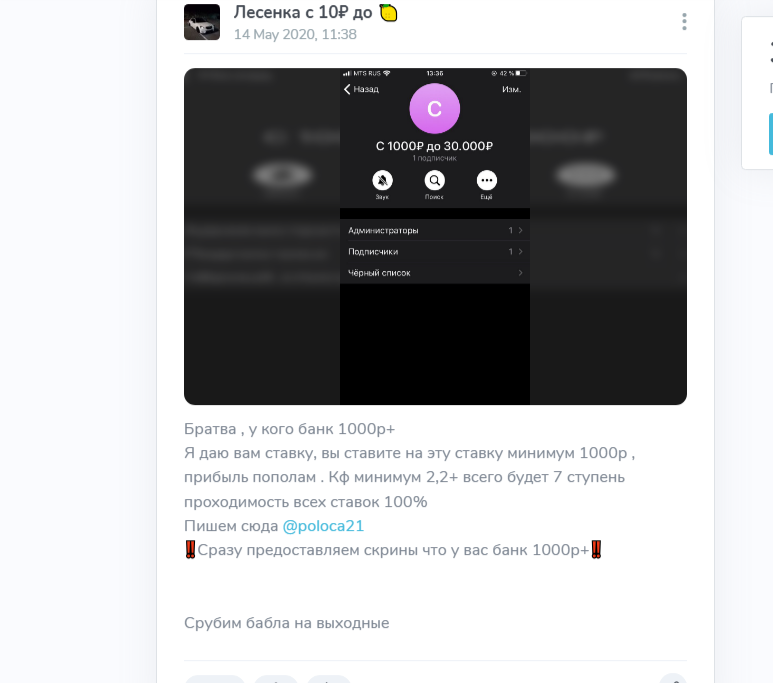Screen dimensions: 773x683
Task: Tap the muted bell sound icon
Action: [x=382, y=180]
